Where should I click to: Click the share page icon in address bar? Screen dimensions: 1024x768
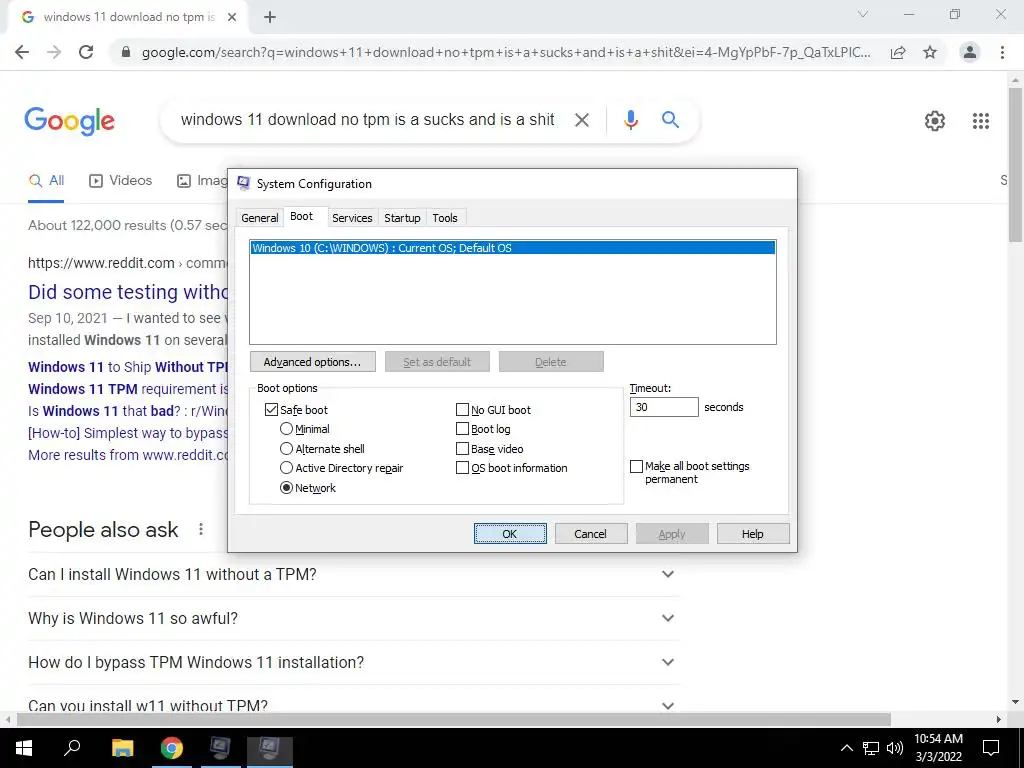coord(898,52)
